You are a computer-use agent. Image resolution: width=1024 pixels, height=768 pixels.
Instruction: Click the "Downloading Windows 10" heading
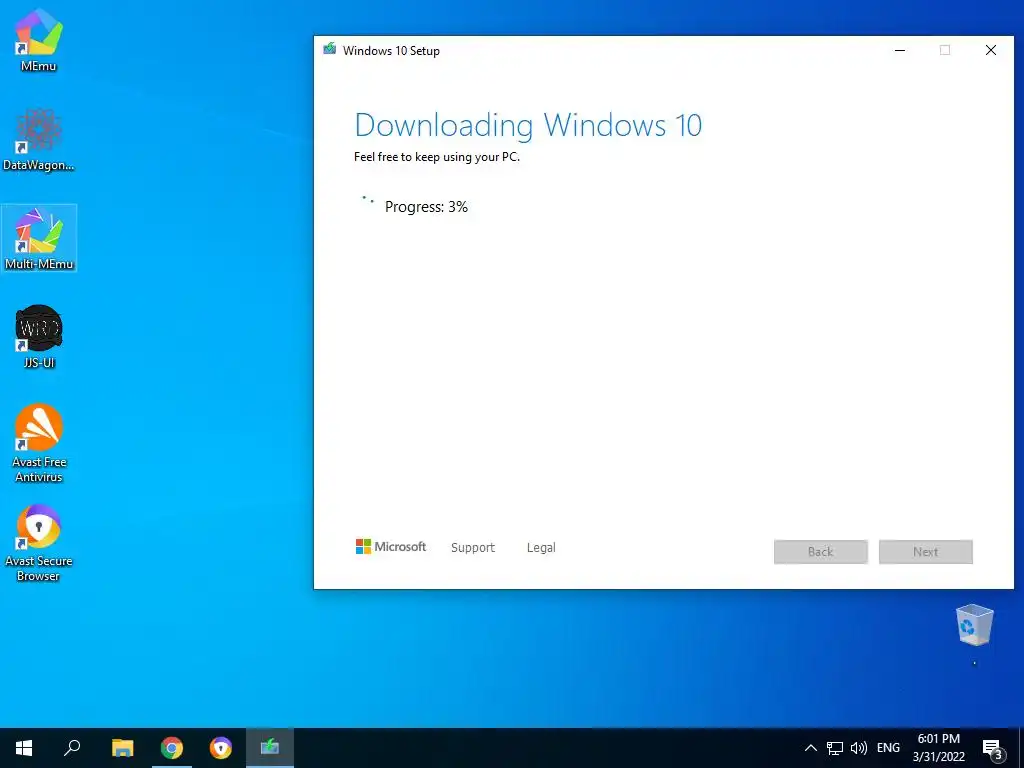click(528, 125)
